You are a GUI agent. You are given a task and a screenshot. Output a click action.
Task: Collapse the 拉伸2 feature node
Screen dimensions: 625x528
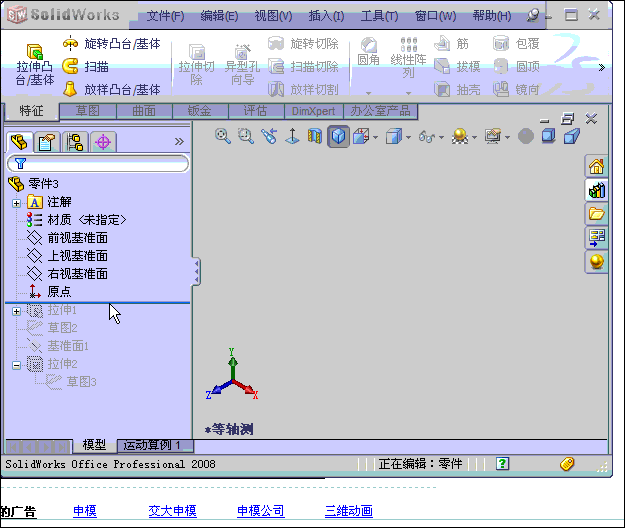point(16,365)
